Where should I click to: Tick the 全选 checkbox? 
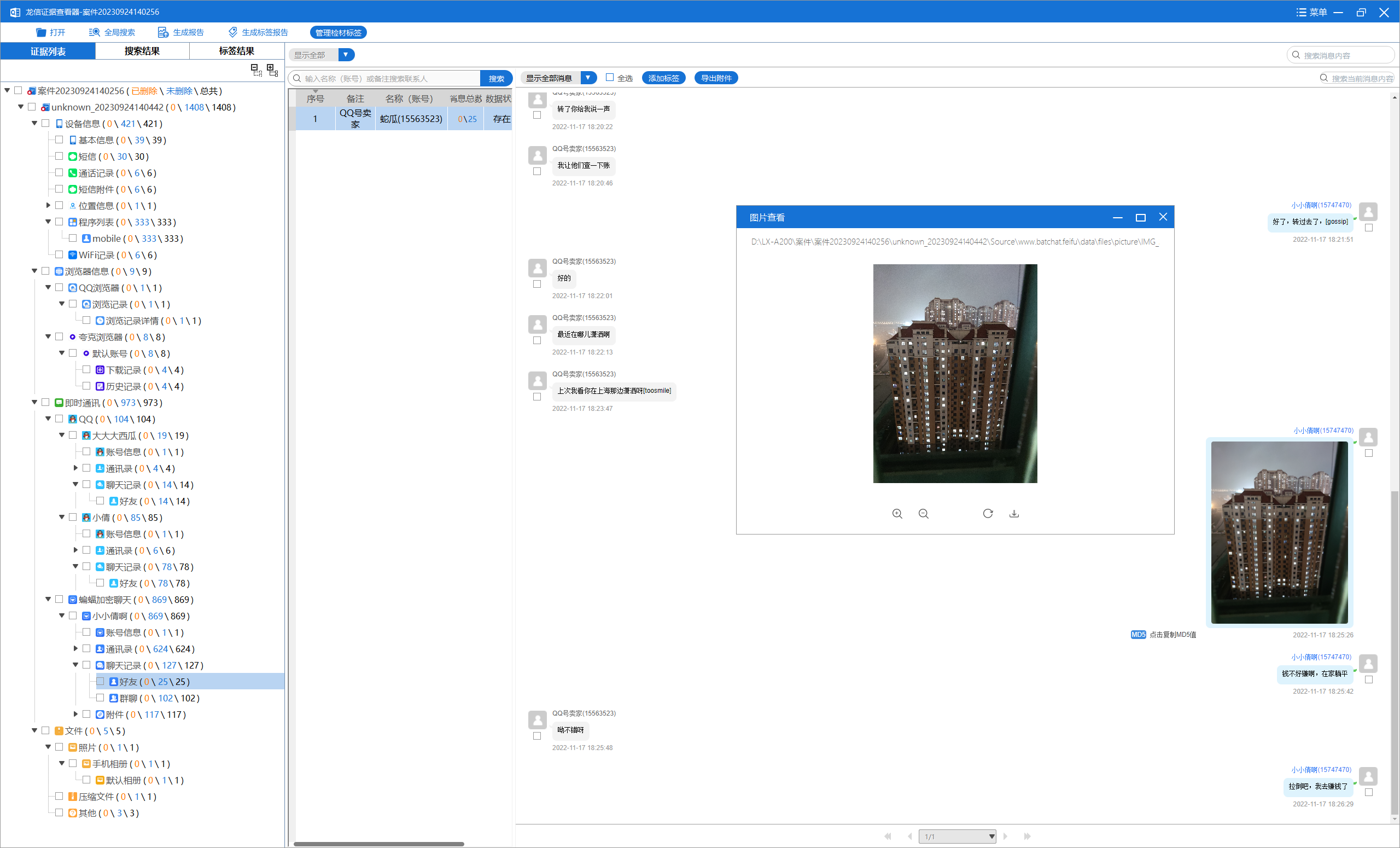[x=610, y=77]
